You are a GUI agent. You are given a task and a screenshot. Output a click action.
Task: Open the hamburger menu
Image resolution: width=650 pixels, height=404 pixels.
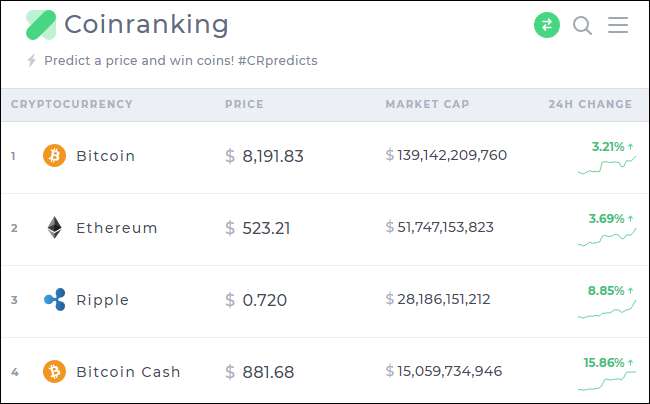(x=618, y=25)
